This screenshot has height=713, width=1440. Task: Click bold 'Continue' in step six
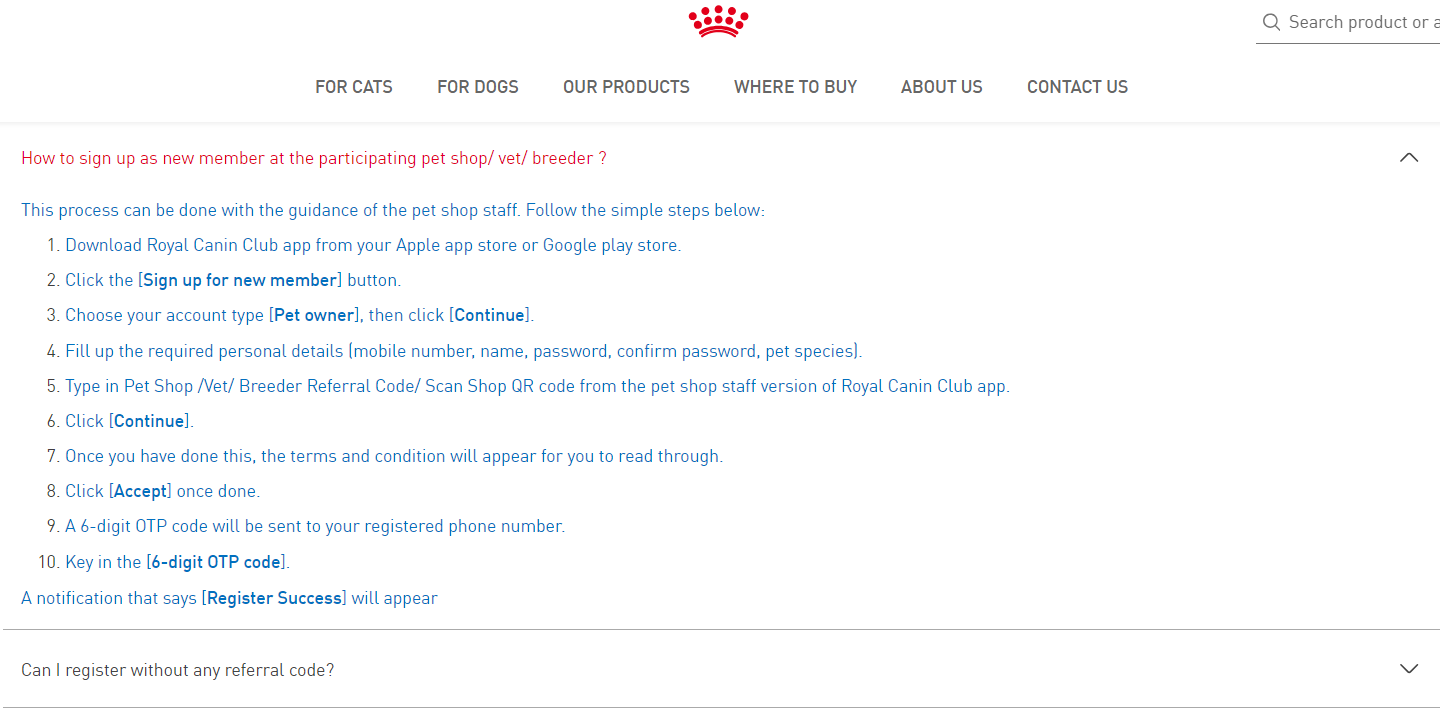pos(149,421)
